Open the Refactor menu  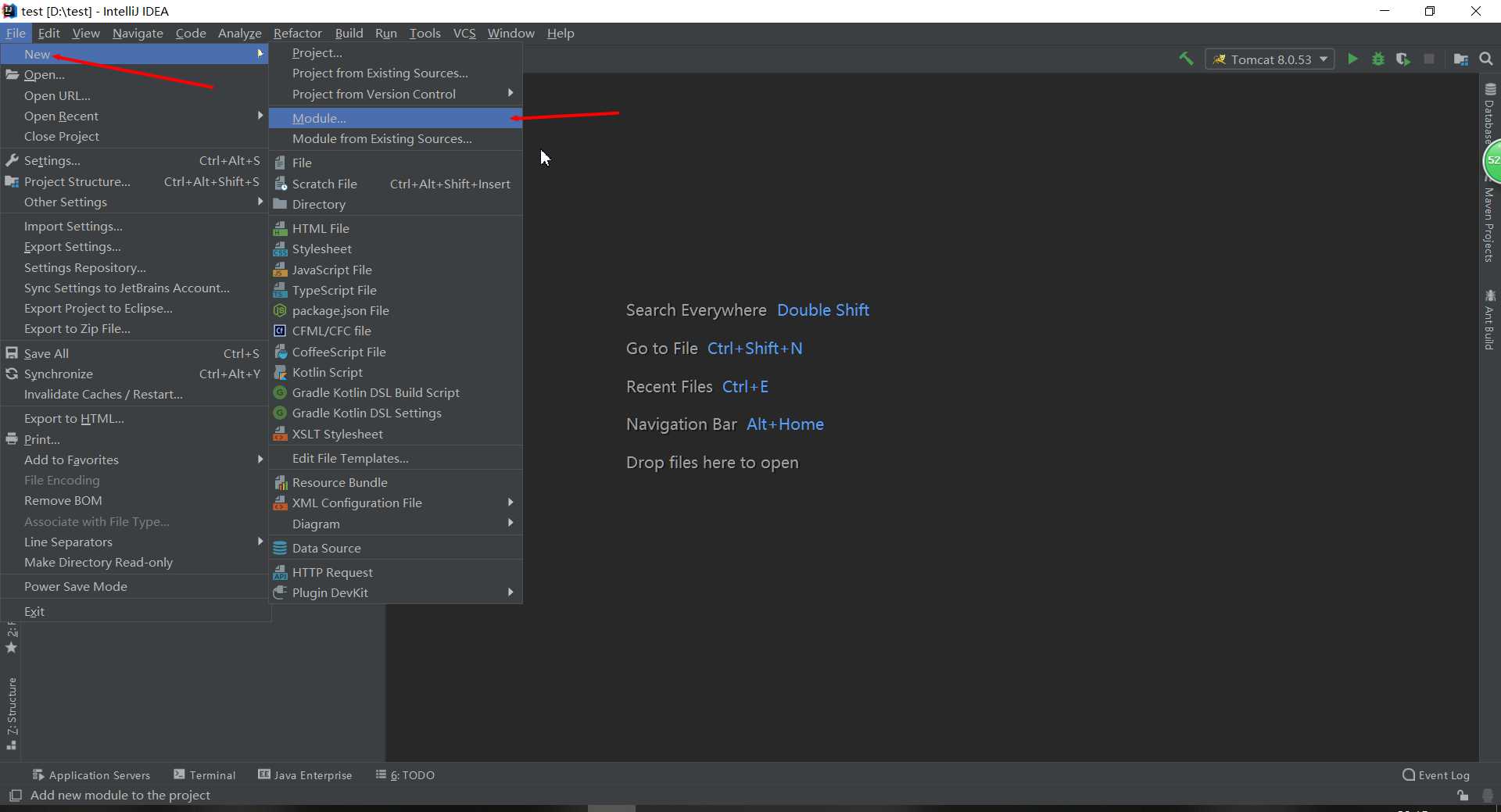click(297, 33)
